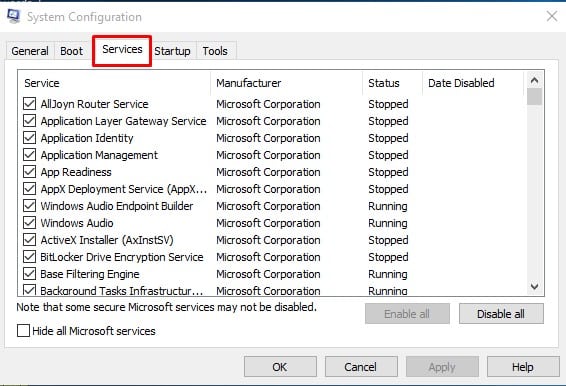This screenshot has height=386, width=566.
Task: Click the scrollbar up arrow
Action: coord(534,80)
